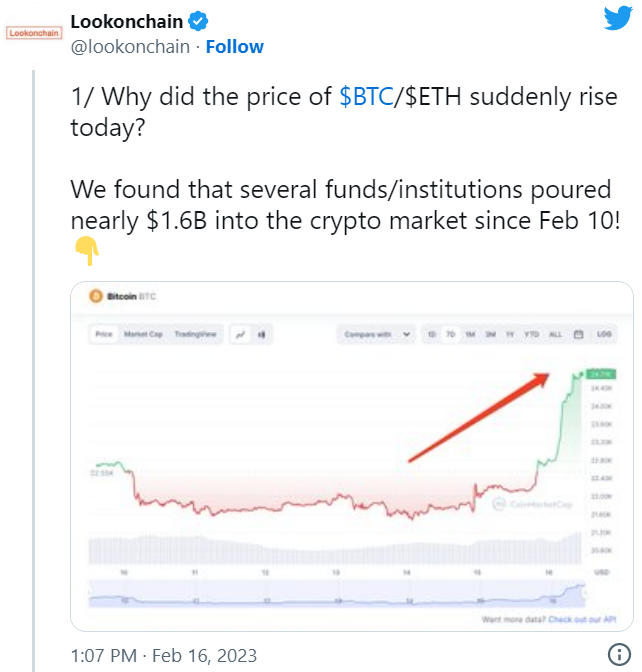Viewport: 642px width, 672px height.
Task: Click the Bitcoin coin logo
Action: pos(97,297)
